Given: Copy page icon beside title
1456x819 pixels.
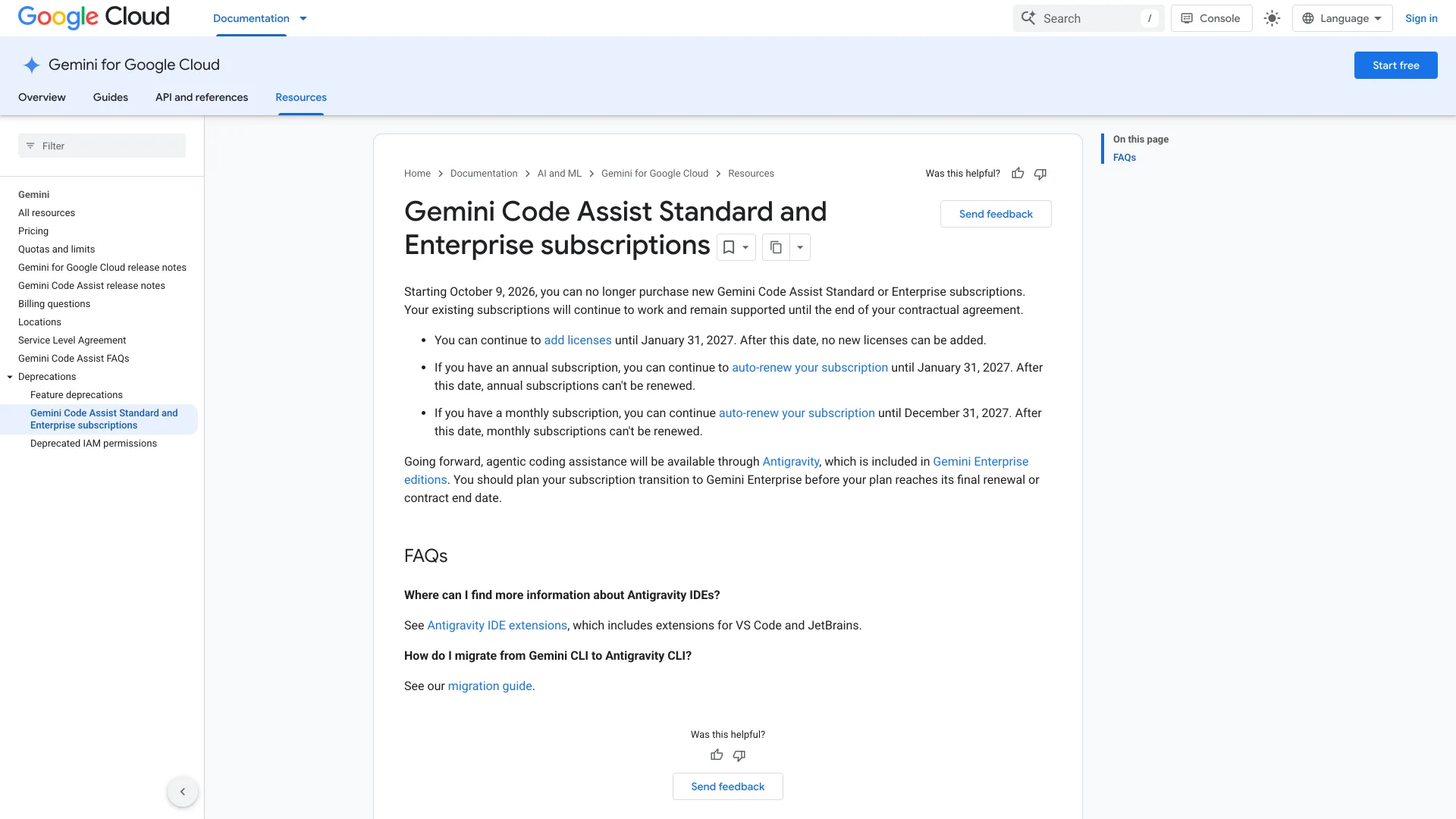Looking at the screenshot, I should point(776,247).
